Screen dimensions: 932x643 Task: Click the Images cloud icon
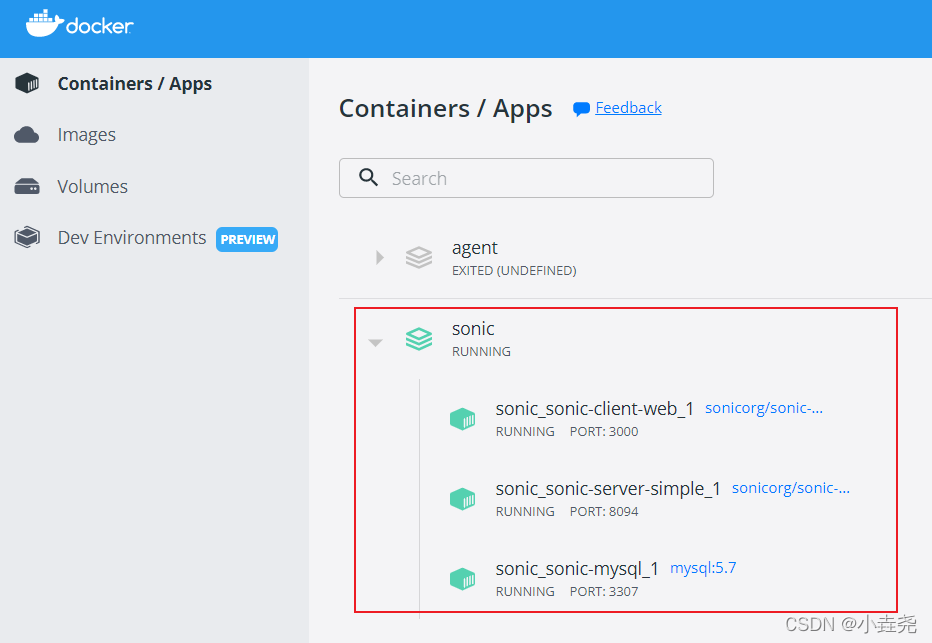tap(27, 135)
